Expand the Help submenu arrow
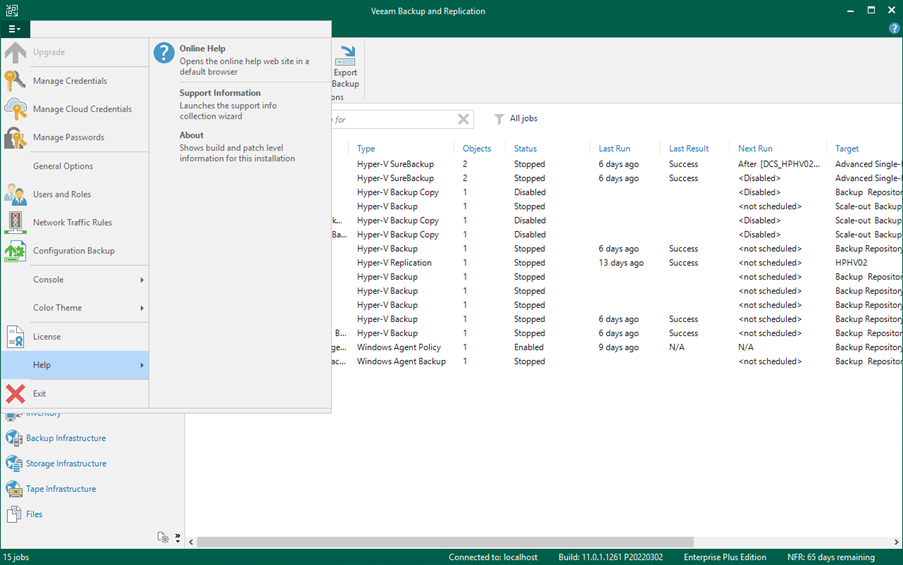 pyautogui.click(x=142, y=365)
